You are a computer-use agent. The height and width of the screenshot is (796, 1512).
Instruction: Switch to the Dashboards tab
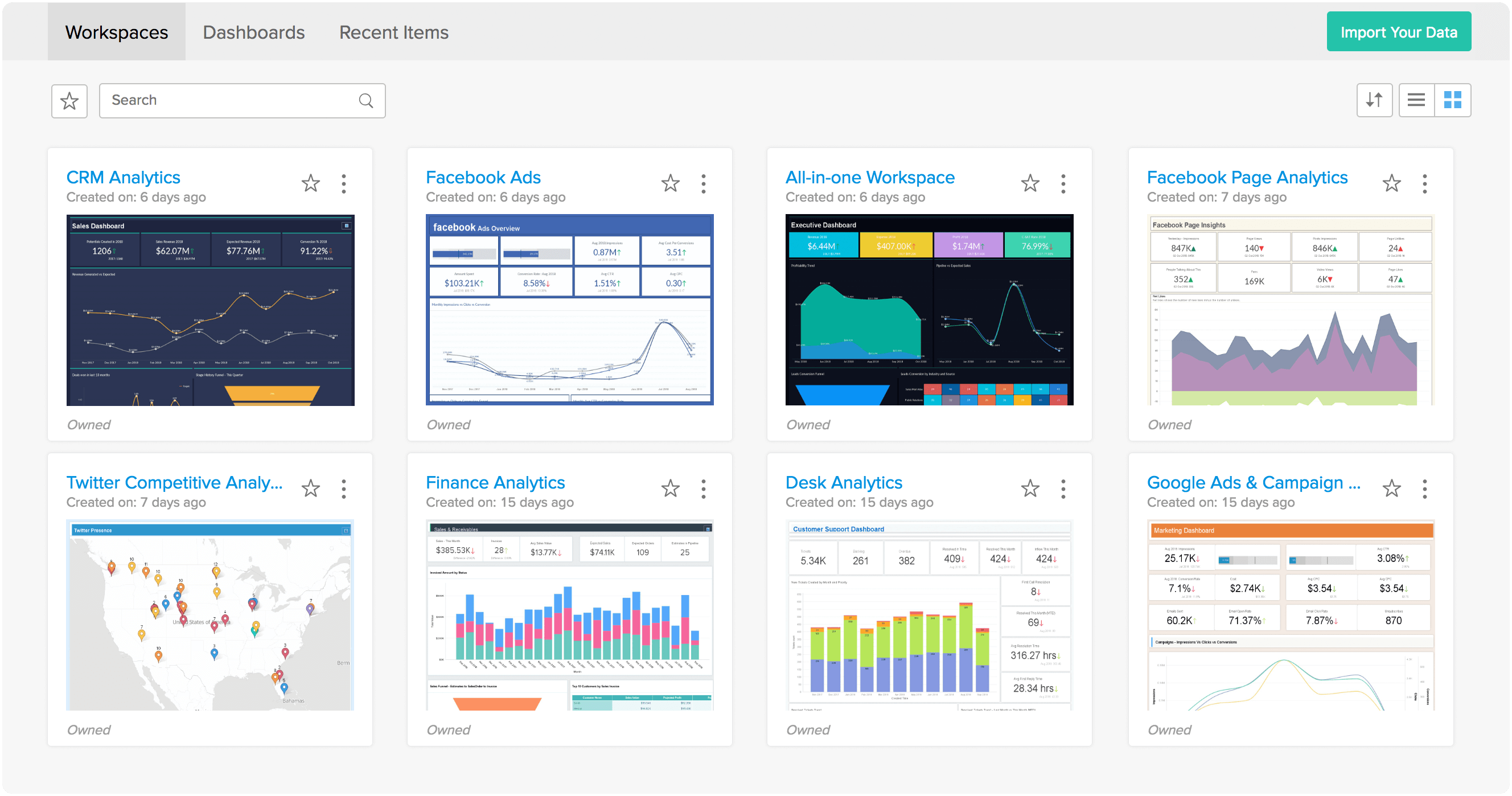[x=253, y=32]
